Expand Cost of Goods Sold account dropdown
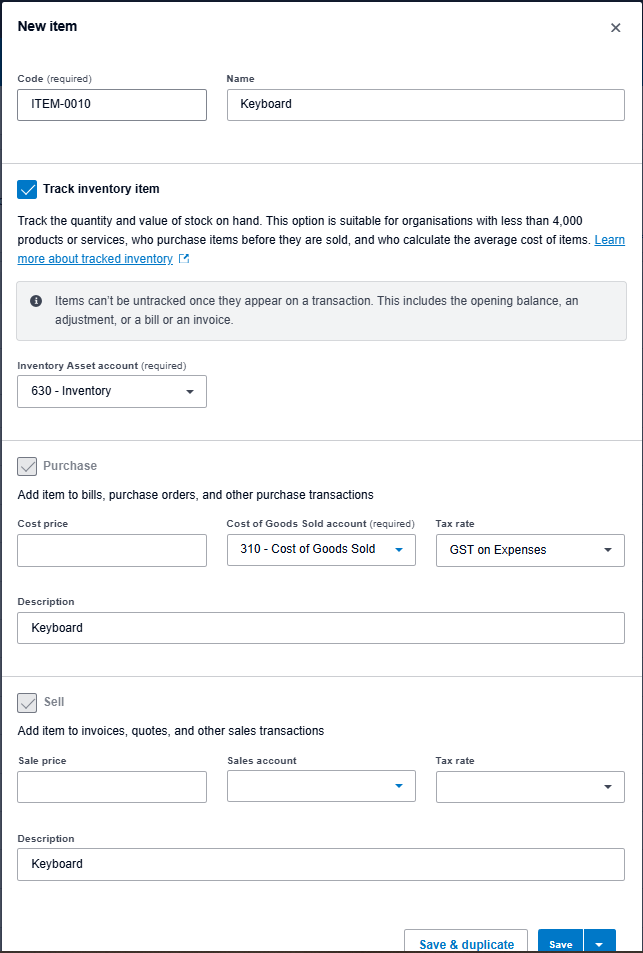The image size is (643, 953). coord(322,550)
